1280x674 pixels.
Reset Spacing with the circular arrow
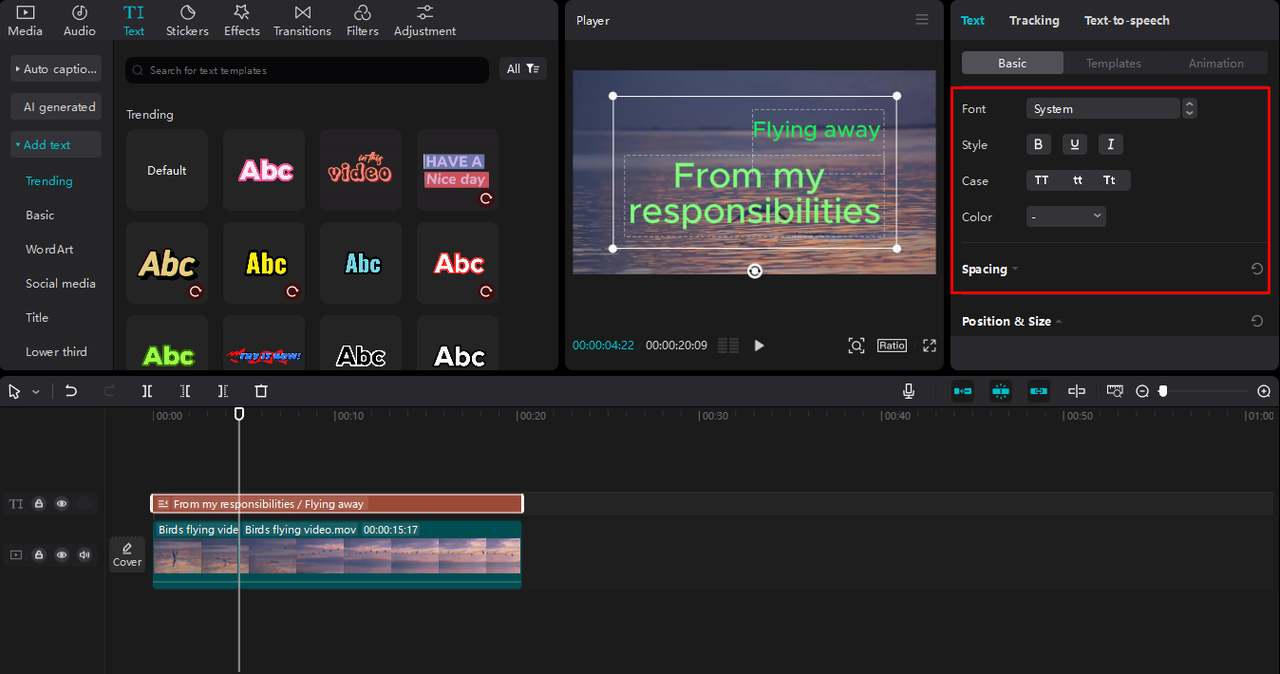pyautogui.click(x=1257, y=269)
